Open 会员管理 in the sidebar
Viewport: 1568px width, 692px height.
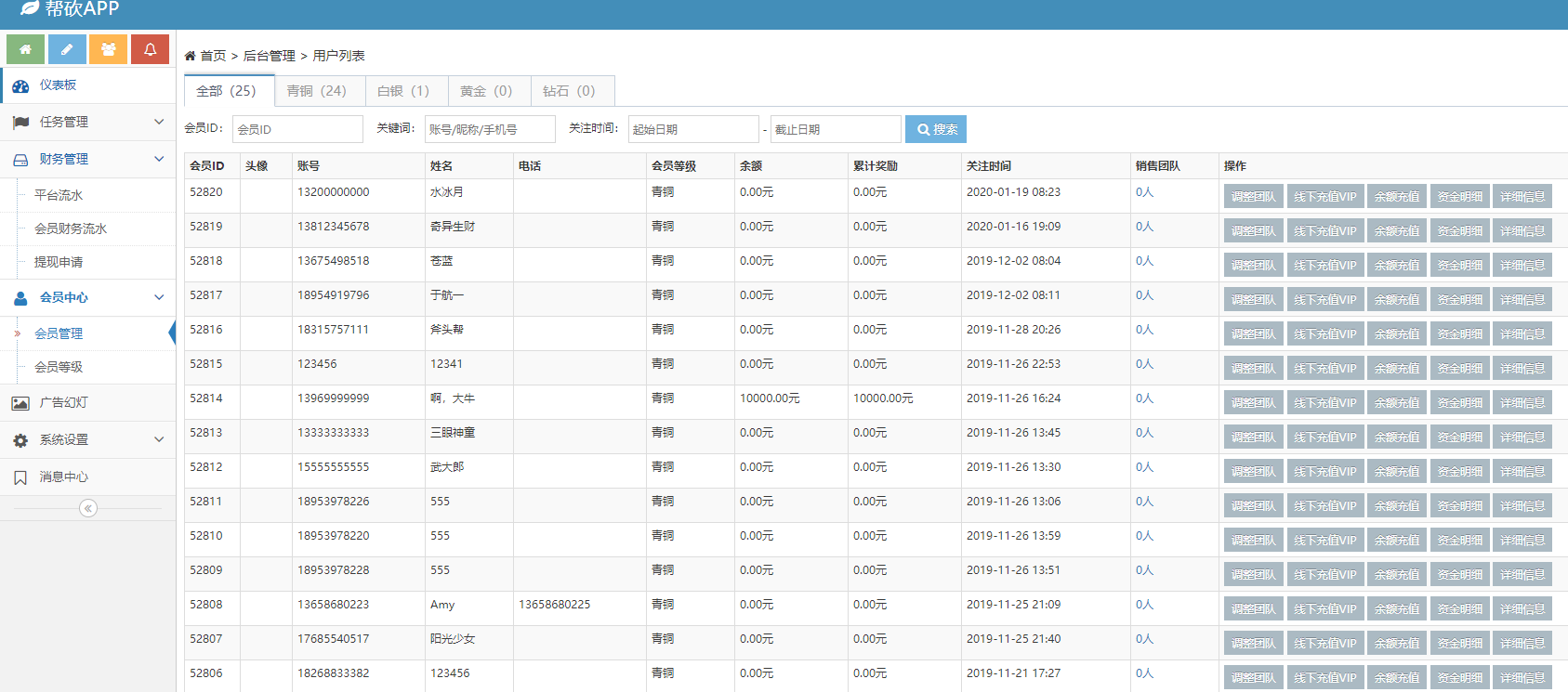pyautogui.click(x=59, y=333)
